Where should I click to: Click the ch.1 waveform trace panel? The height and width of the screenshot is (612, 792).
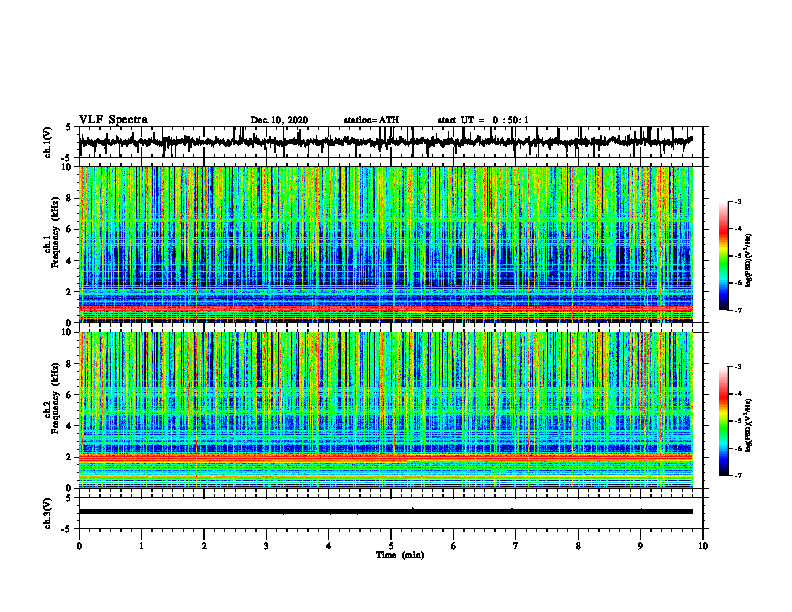coord(390,142)
